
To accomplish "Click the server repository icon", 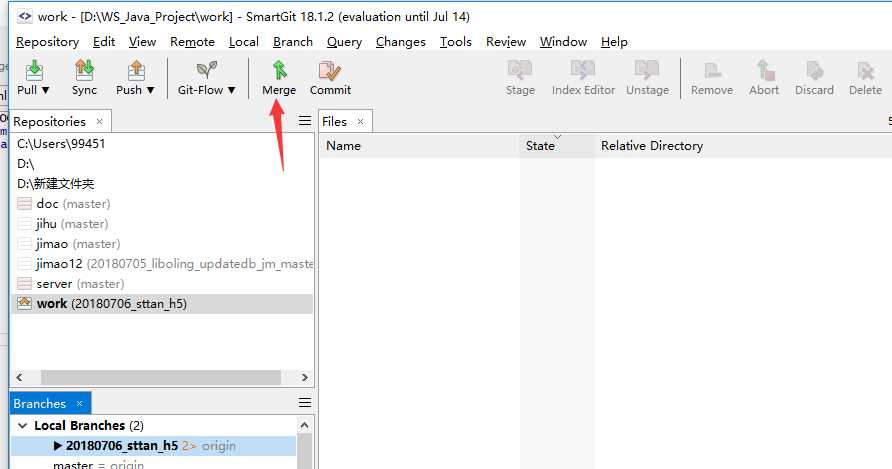I will click(24, 283).
